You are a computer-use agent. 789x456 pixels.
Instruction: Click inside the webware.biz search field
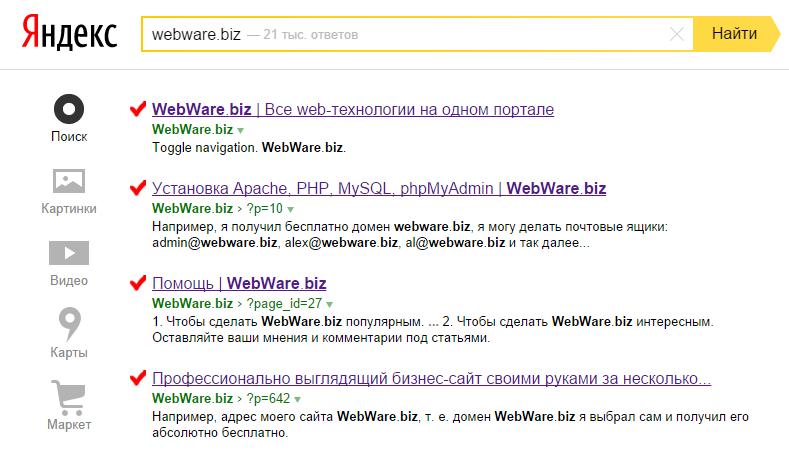[x=417, y=34]
